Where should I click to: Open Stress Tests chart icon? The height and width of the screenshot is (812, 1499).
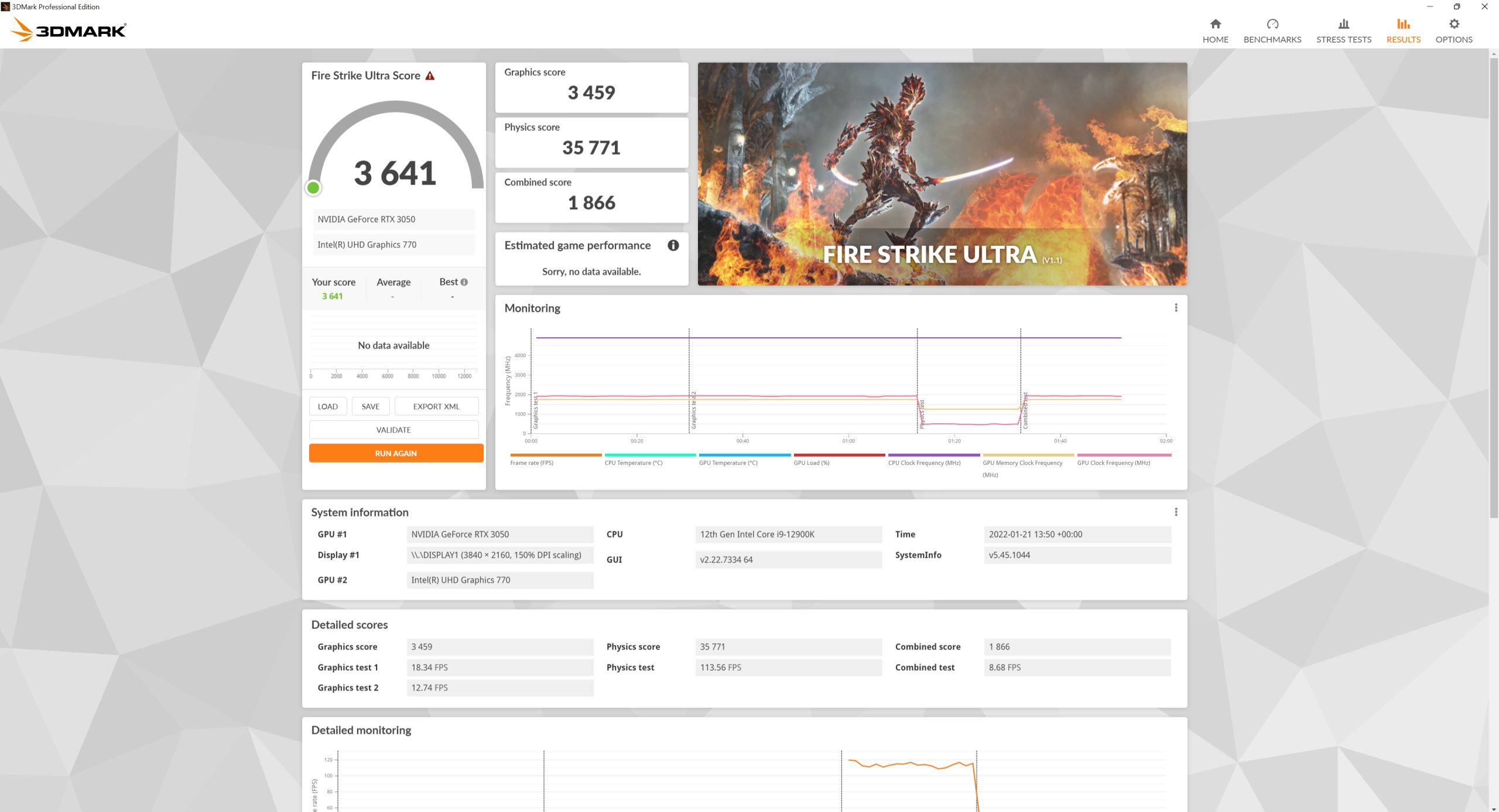(1343, 24)
